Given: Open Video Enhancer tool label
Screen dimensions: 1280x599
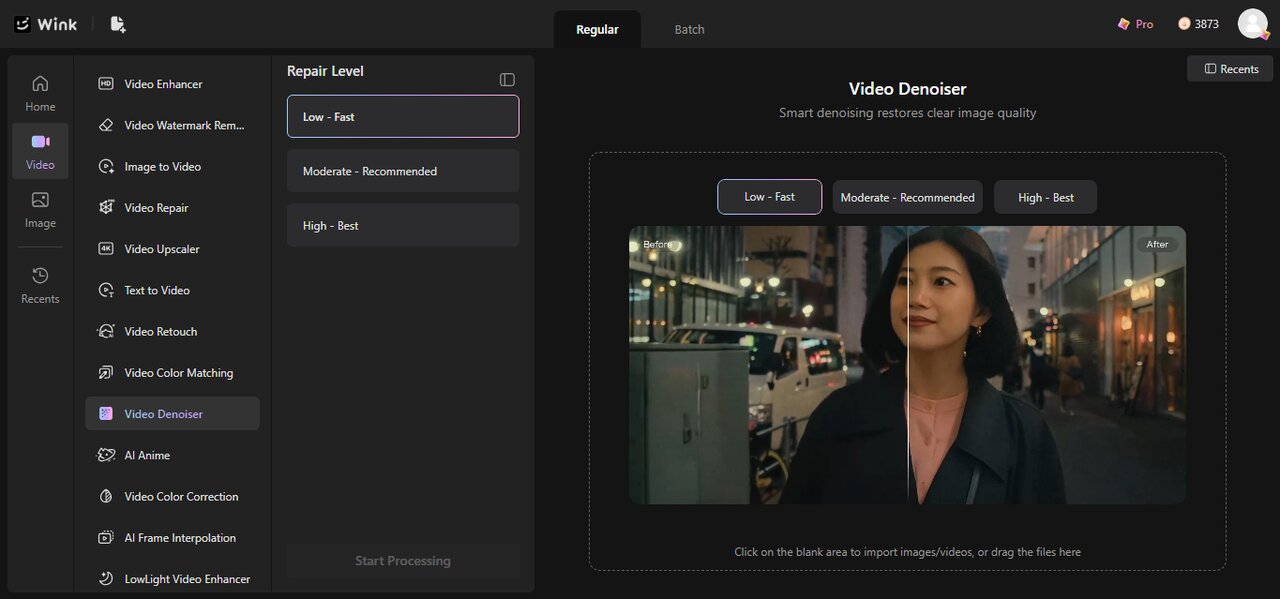Looking at the screenshot, I should (163, 84).
